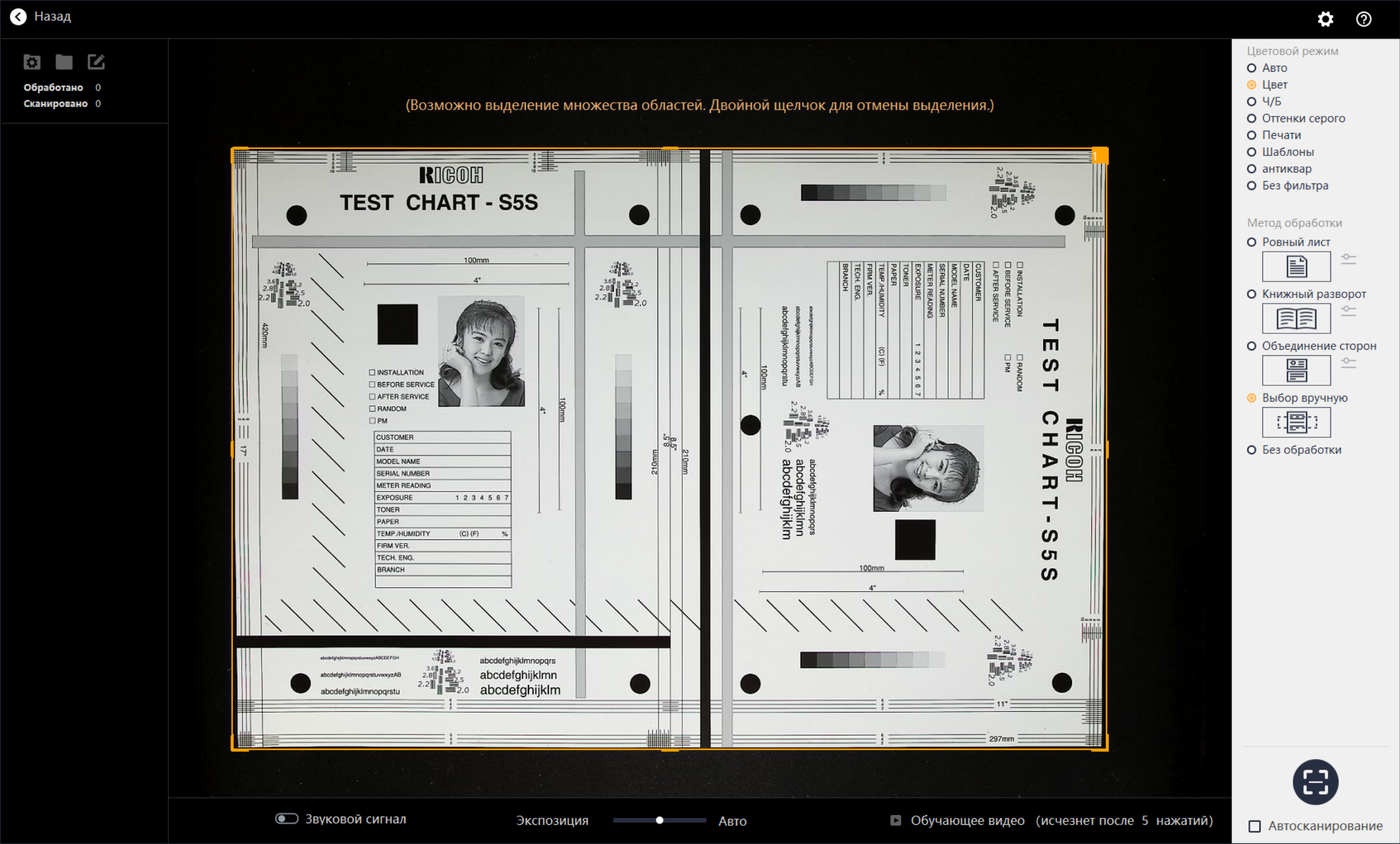
Task: Toggle the Звуковой сигнал switch
Action: [x=286, y=818]
